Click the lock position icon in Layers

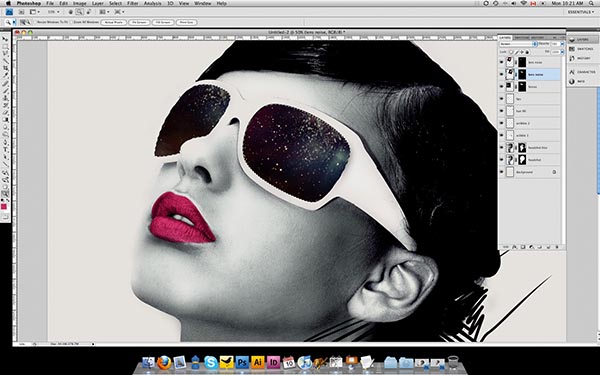pos(522,52)
